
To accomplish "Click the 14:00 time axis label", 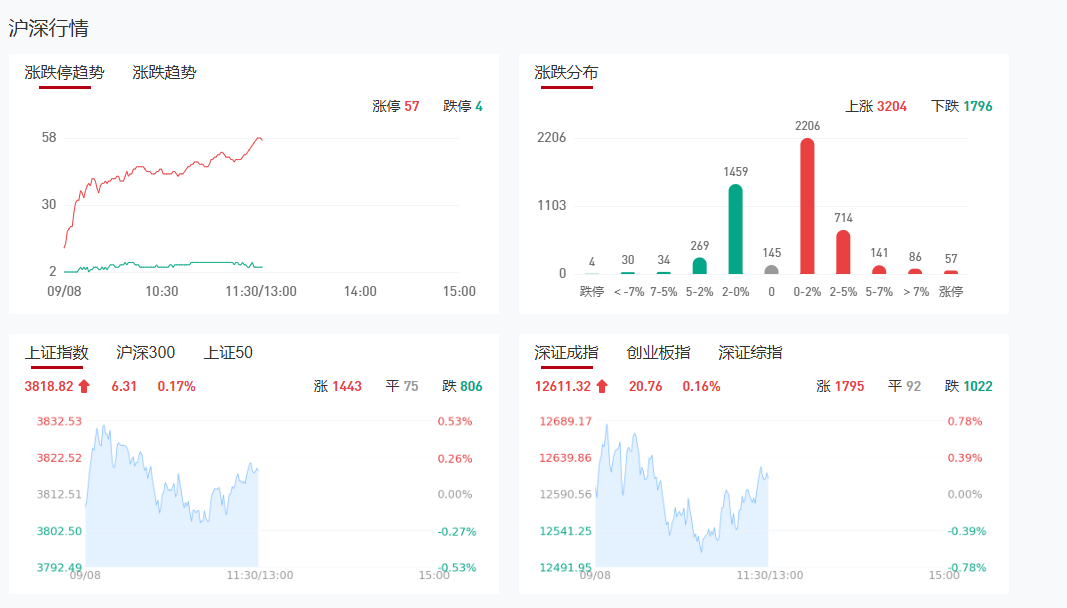I will tap(360, 291).
